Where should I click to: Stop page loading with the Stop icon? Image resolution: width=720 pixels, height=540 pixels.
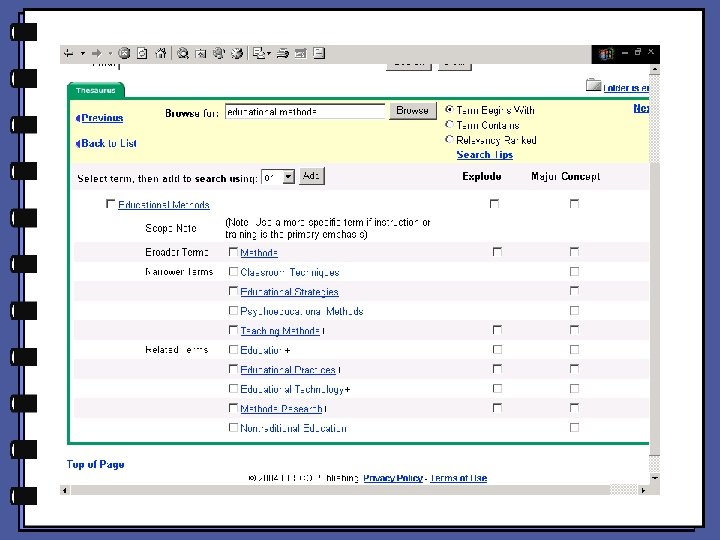click(x=124, y=53)
